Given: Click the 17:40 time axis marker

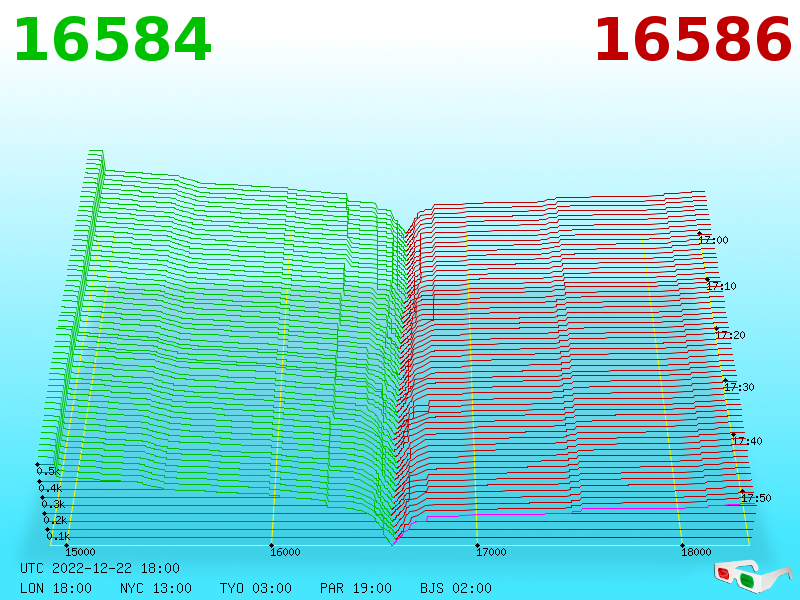Looking at the screenshot, I should pos(747,441).
